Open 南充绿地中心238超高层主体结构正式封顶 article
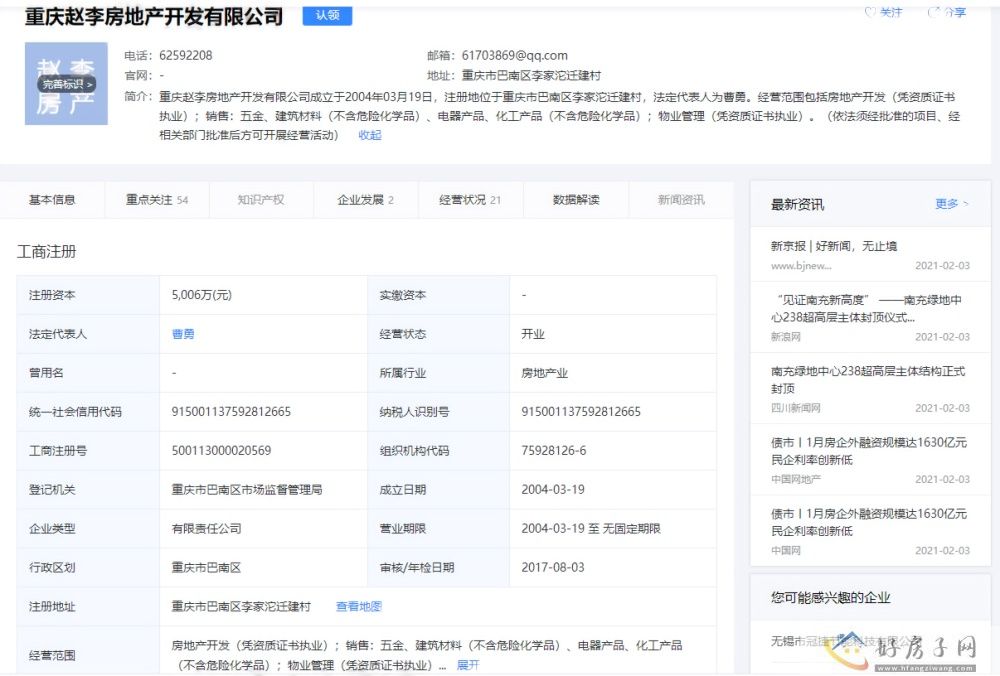Image resolution: width=1000 pixels, height=676 pixels. coord(867,379)
